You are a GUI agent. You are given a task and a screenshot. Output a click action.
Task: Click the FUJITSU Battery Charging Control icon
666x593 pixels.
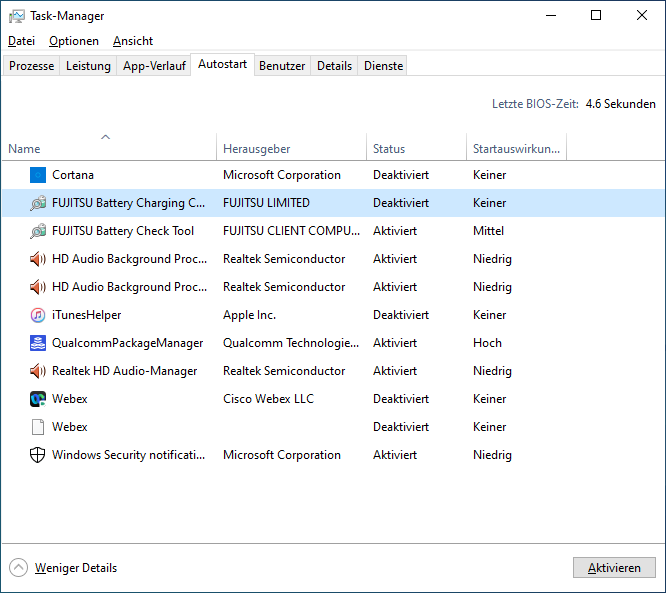coord(38,203)
